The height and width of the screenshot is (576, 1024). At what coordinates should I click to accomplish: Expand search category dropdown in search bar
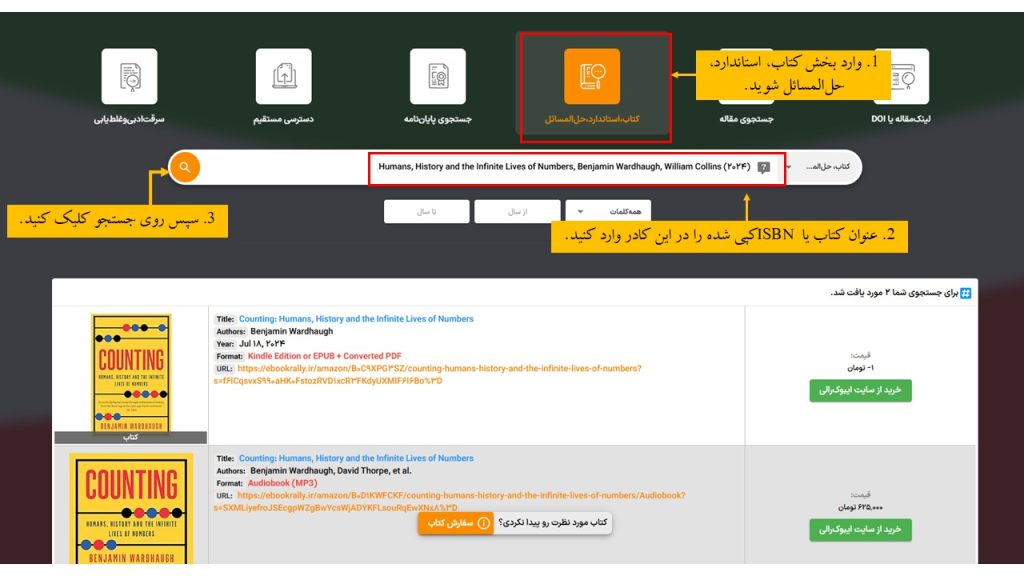coord(823,167)
